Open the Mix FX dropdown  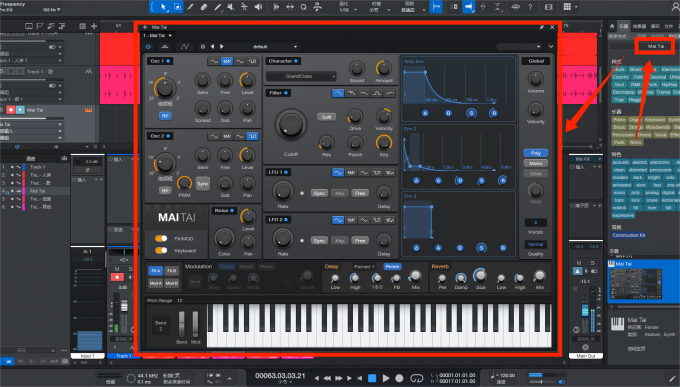point(585,159)
